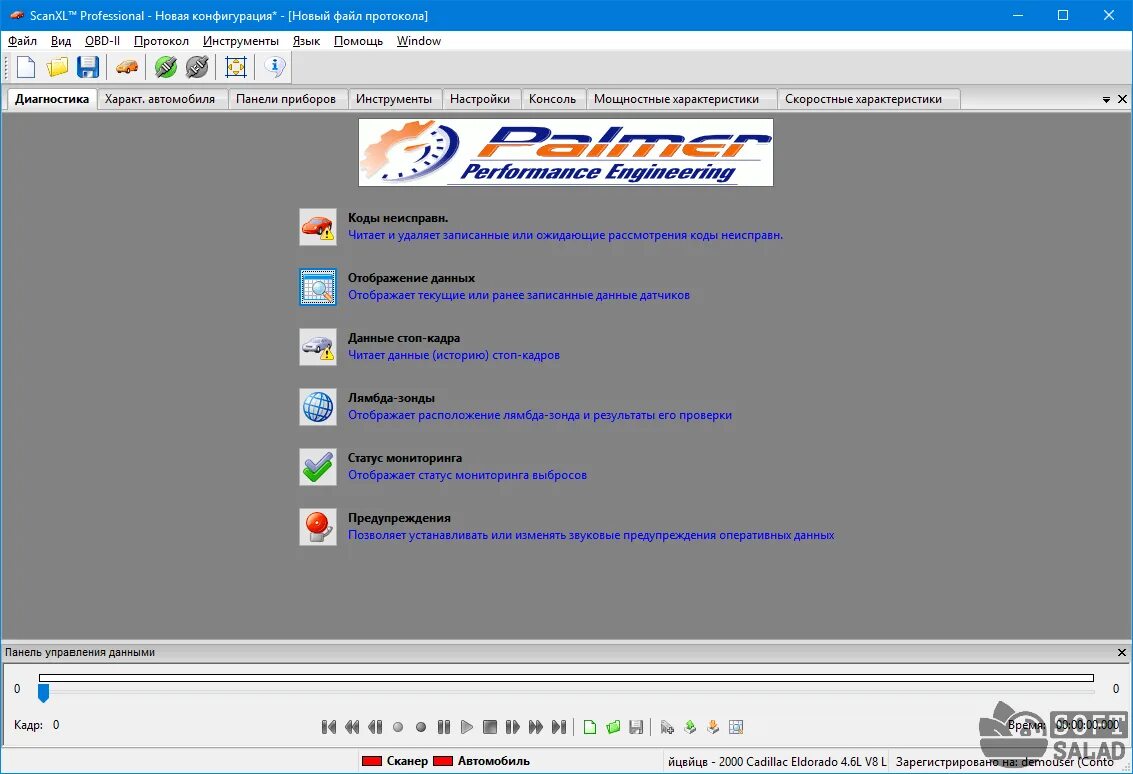1133x774 pixels.
Task: Close the Панель управления данными panel
Action: (x=1122, y=652)
